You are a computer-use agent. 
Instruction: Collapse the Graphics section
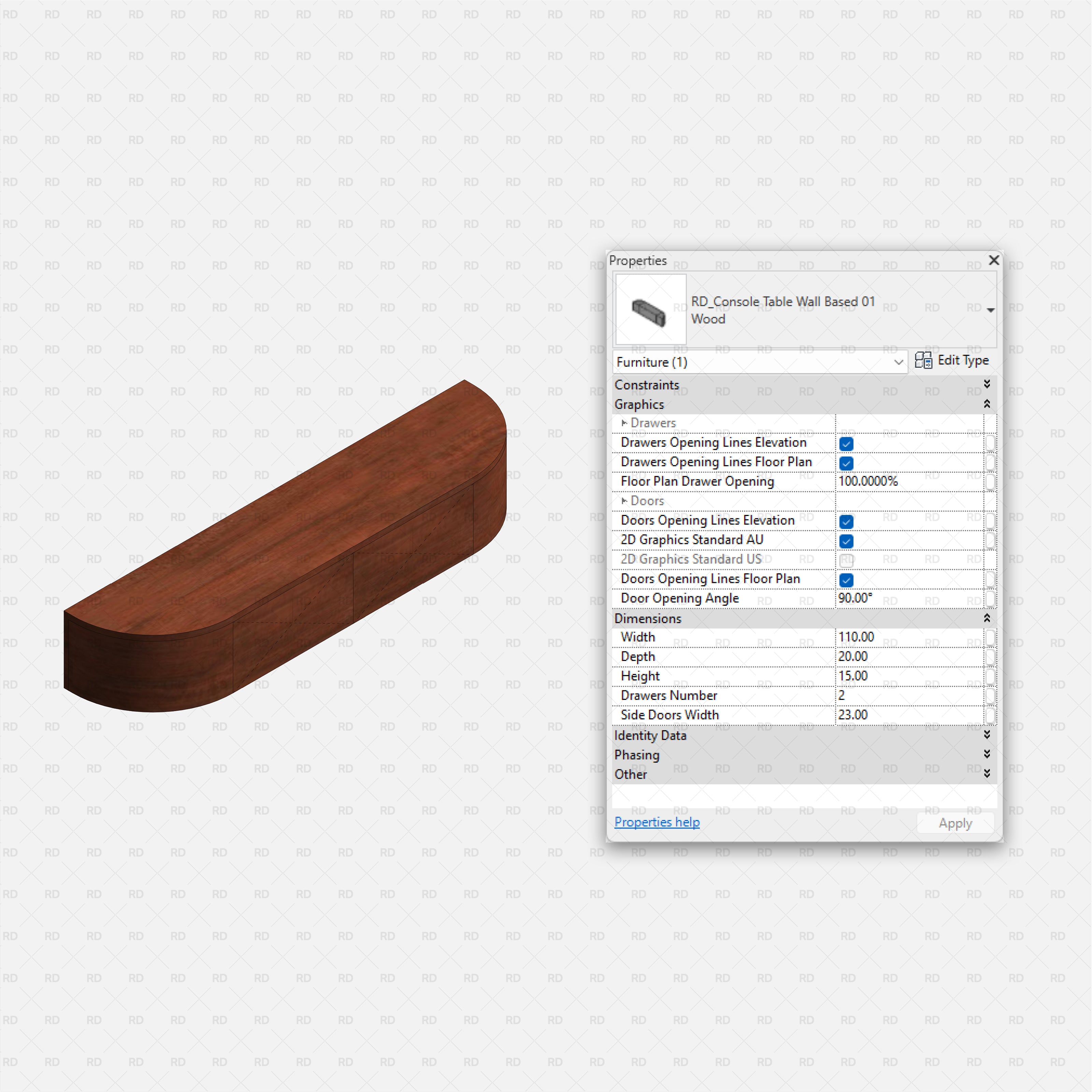click(988, 404)
